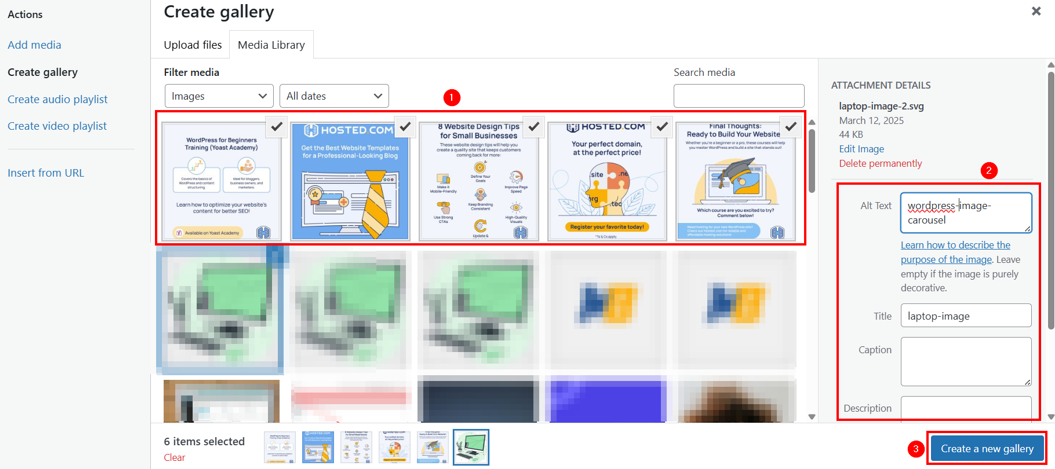
Task: Open the Images media type dropdown
Action: [219, 96]
